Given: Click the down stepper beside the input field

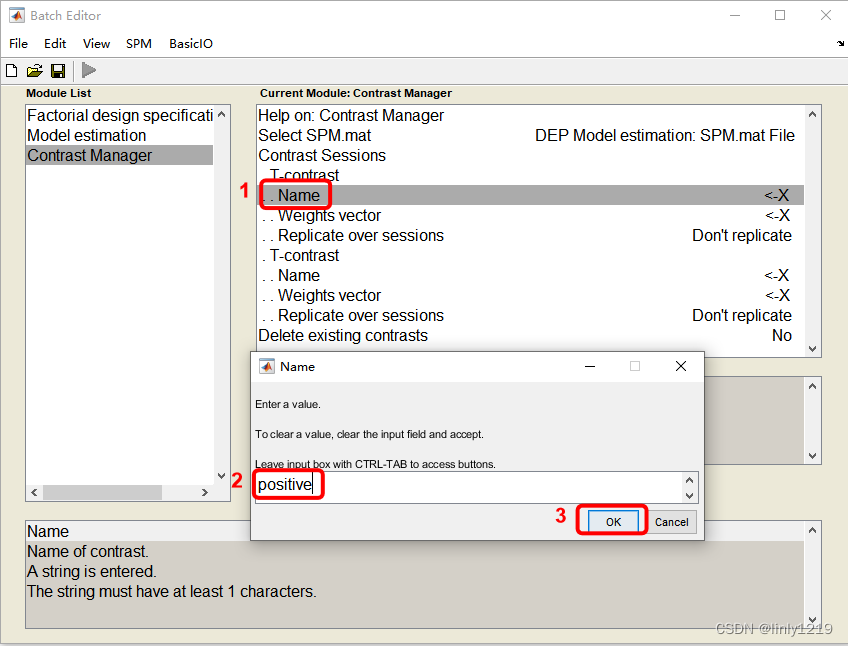Looking at the screenshot, I should click(691, 495).
